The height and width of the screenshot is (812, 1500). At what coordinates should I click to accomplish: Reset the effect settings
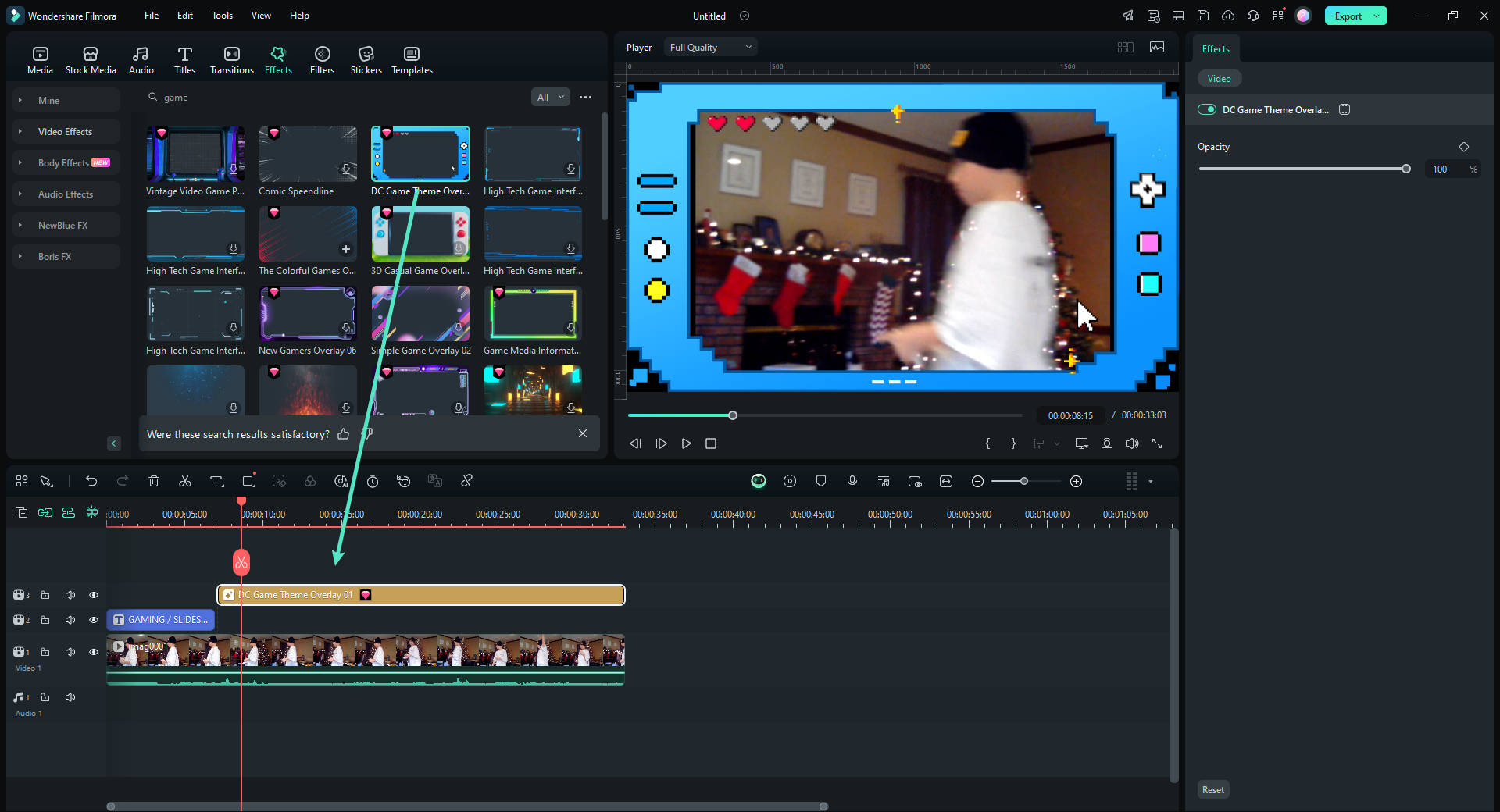click(1213, 789)
